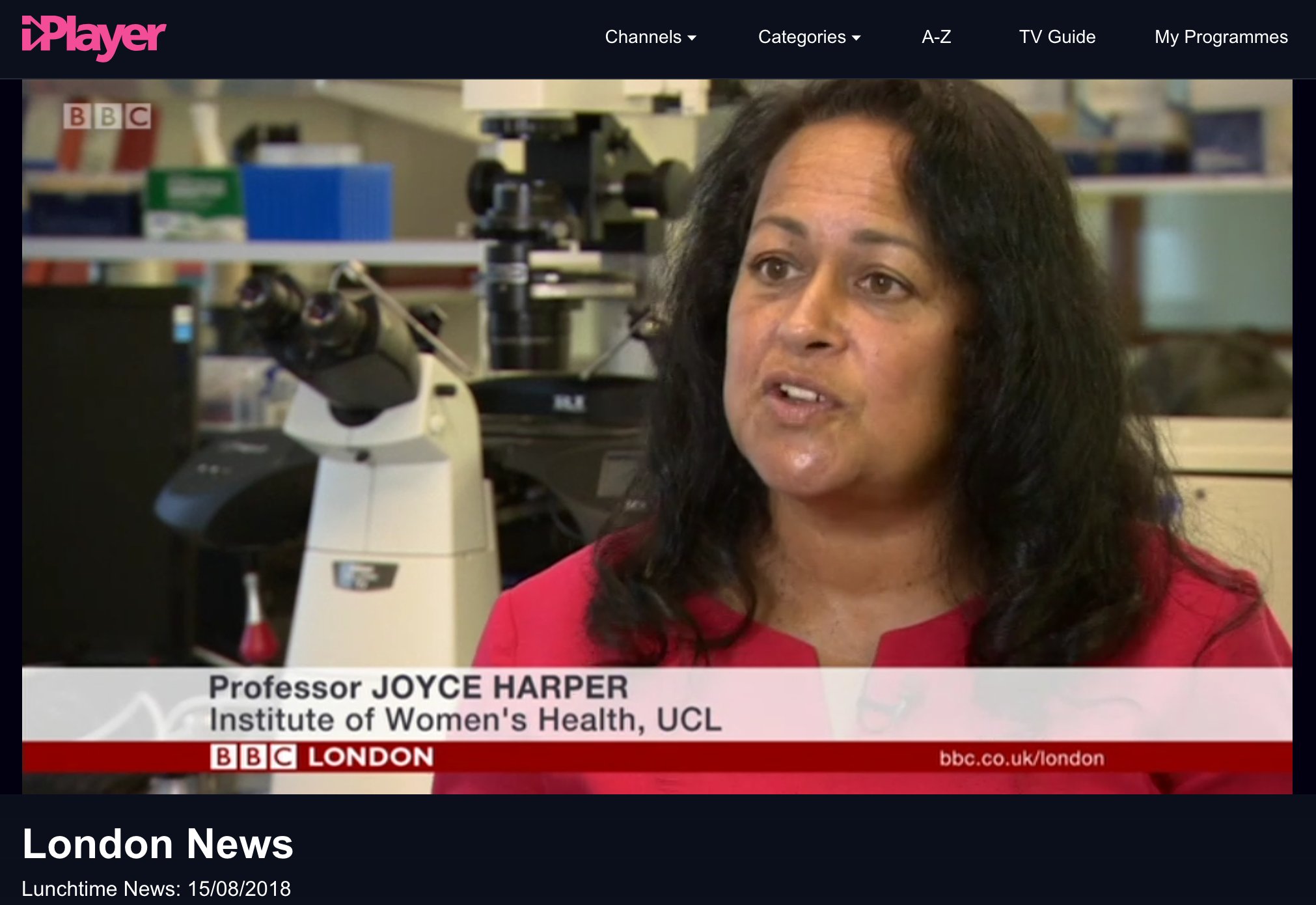Screen dimensions: 1316x905
Task: Click the BBC watermark in the video corner
Action: pyautogui.click(x=107, y=117)
